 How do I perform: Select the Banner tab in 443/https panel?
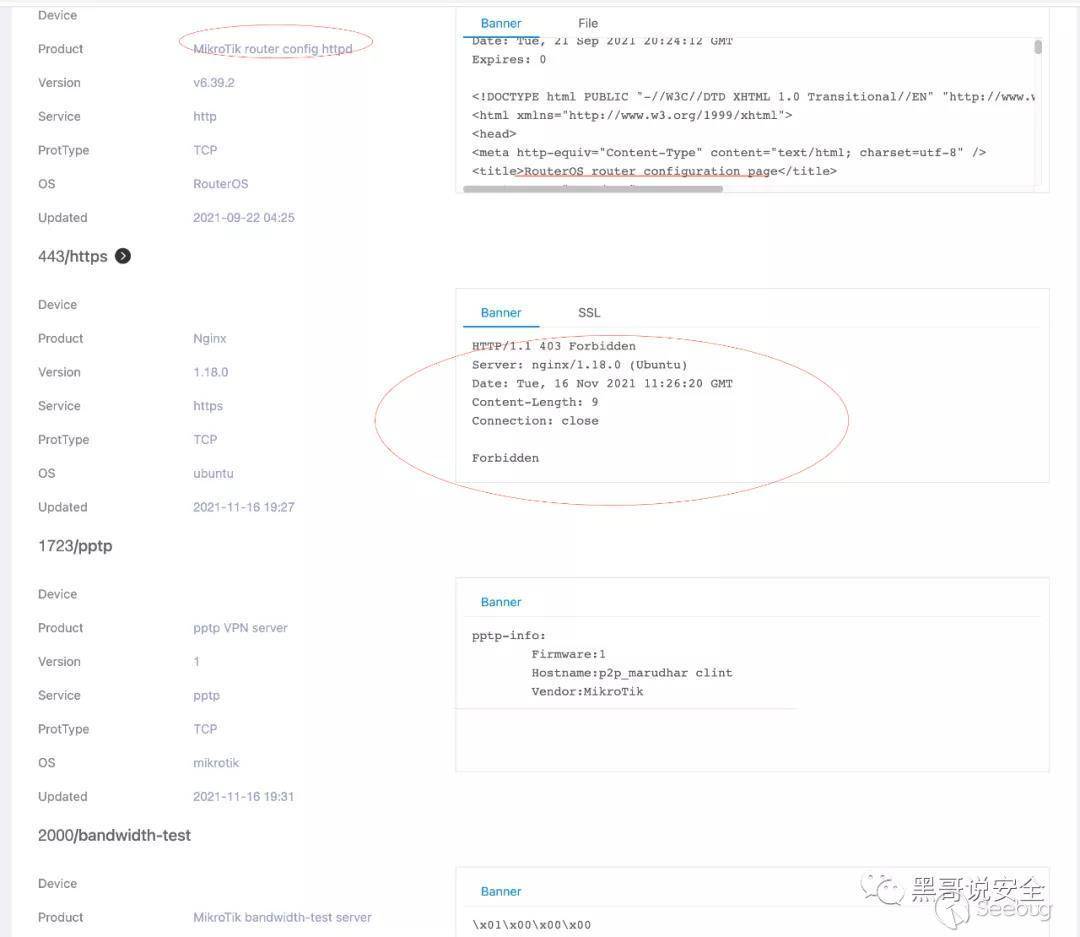click(501, 313)
